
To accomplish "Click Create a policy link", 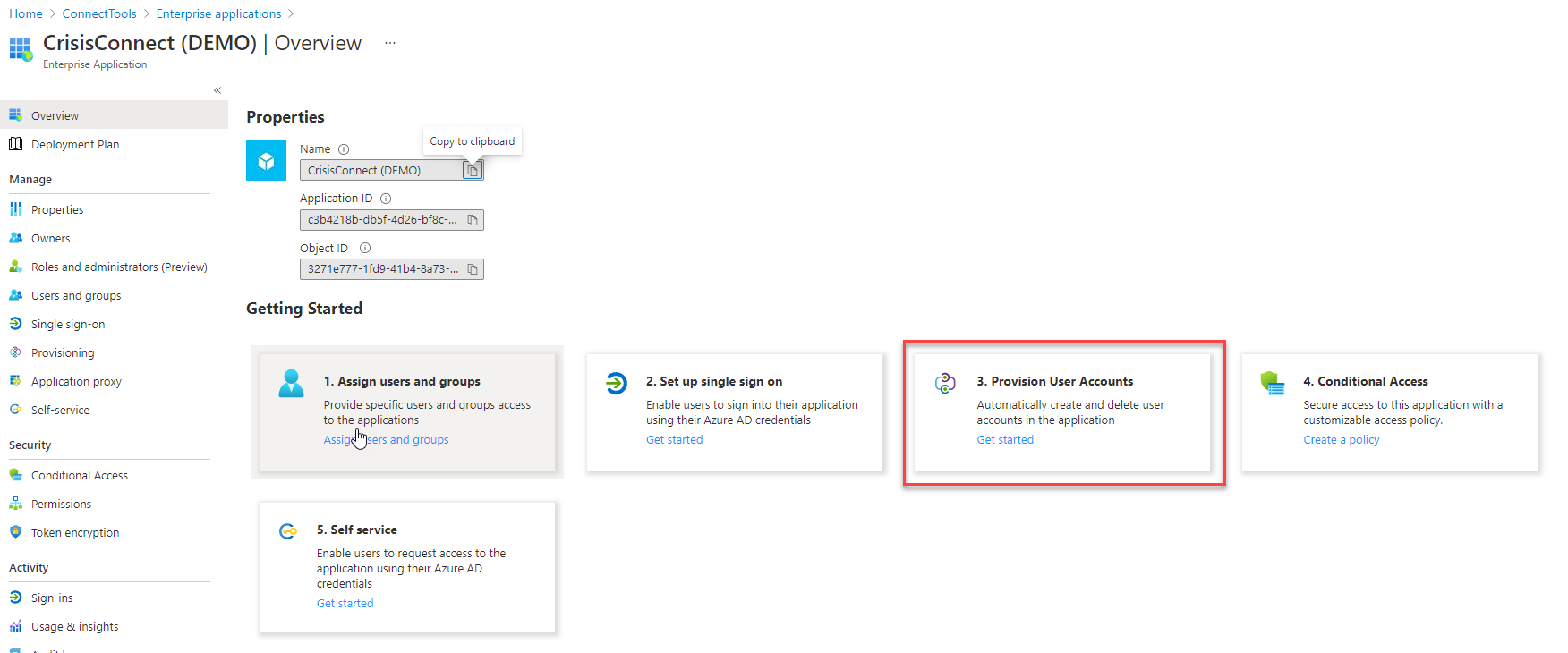I will (1342, 439).
